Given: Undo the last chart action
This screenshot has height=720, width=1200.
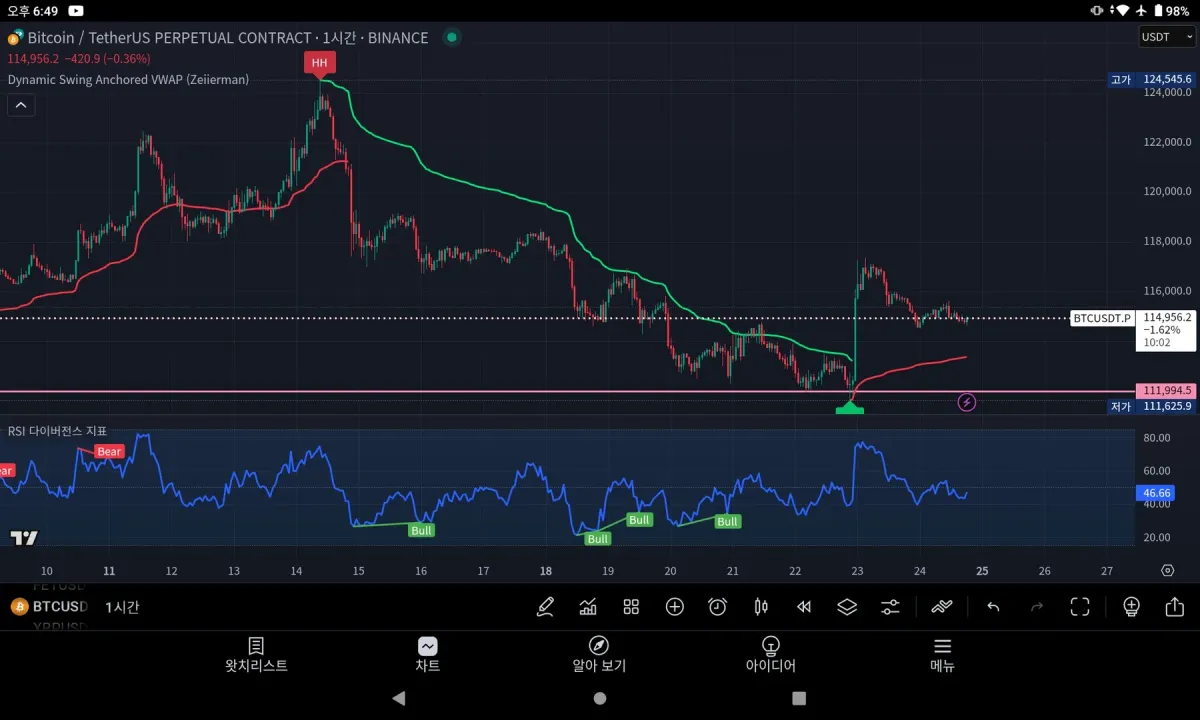Looking at the screenshot, I should coord(993,606).
